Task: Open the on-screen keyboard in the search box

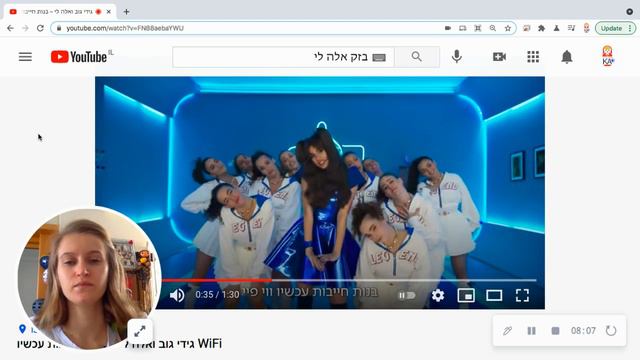Action: tap(379, 57)
